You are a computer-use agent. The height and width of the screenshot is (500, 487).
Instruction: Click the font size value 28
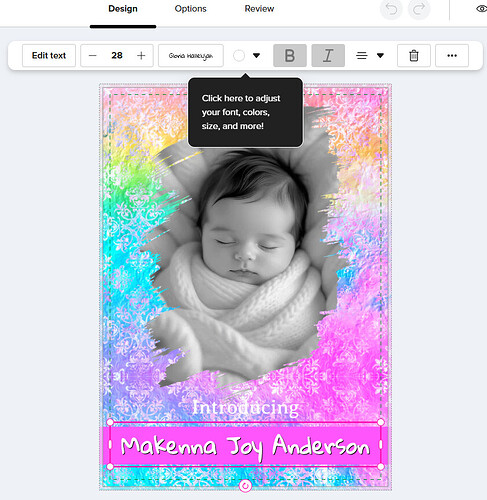(117, 56)
